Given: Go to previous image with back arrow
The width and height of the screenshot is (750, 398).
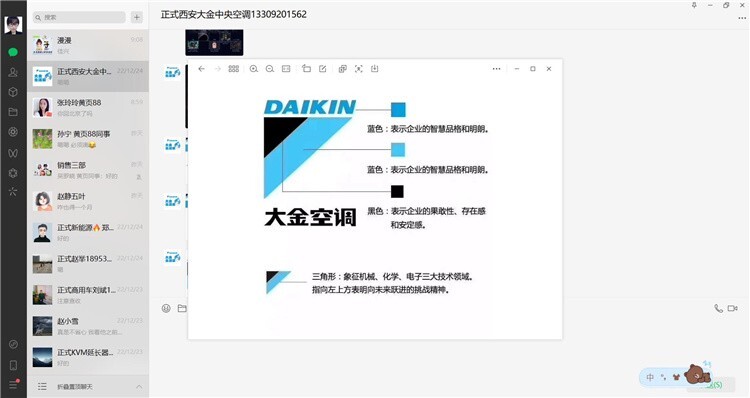Looking at the screenshot, I should [x=201, y=69].
